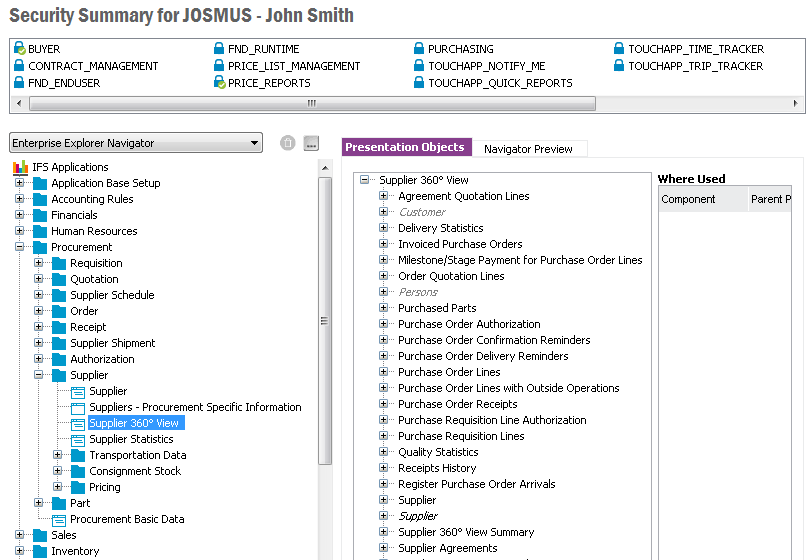Click the navigator tree scroll-up arrow
This screenshot has height=560, width=808.
[x=325, y=168]
